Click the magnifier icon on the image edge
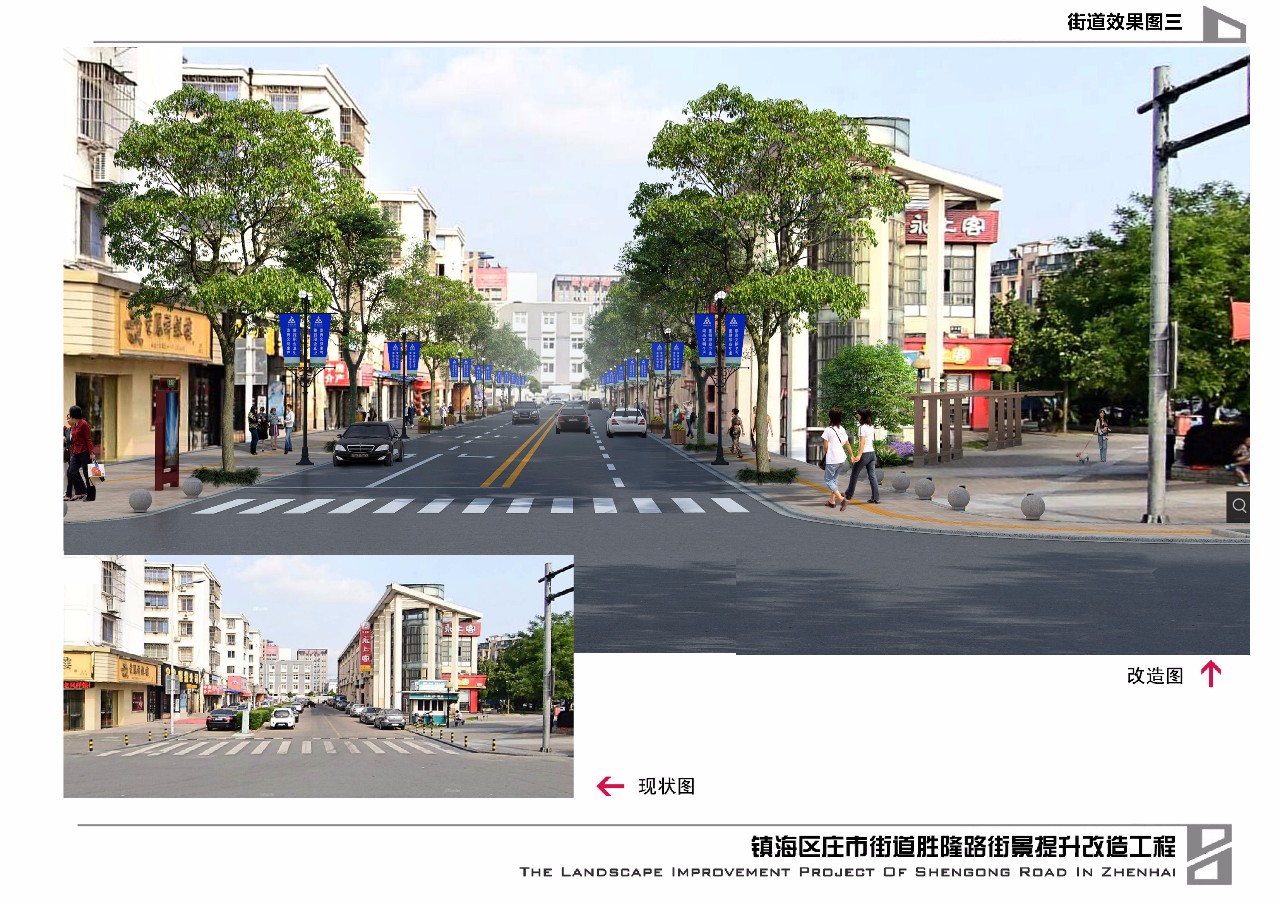 click(1238, 506)
